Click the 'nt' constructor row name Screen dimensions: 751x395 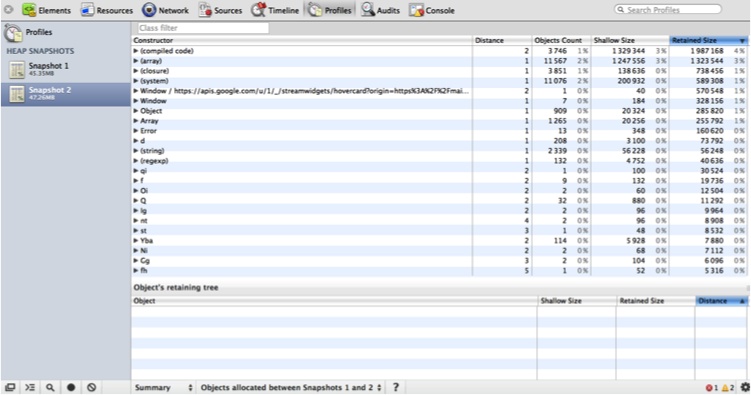[144, 221]
